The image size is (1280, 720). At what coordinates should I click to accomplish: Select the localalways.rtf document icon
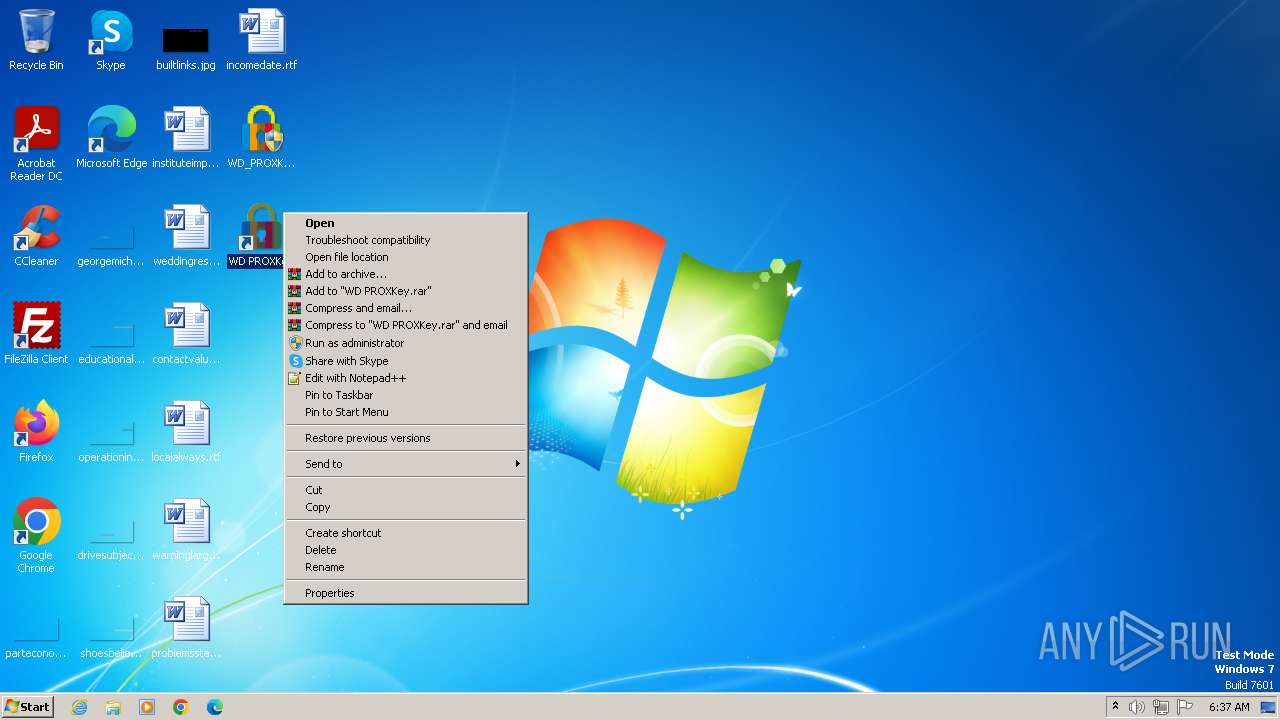pyautogui.click(x=186, y=432)
